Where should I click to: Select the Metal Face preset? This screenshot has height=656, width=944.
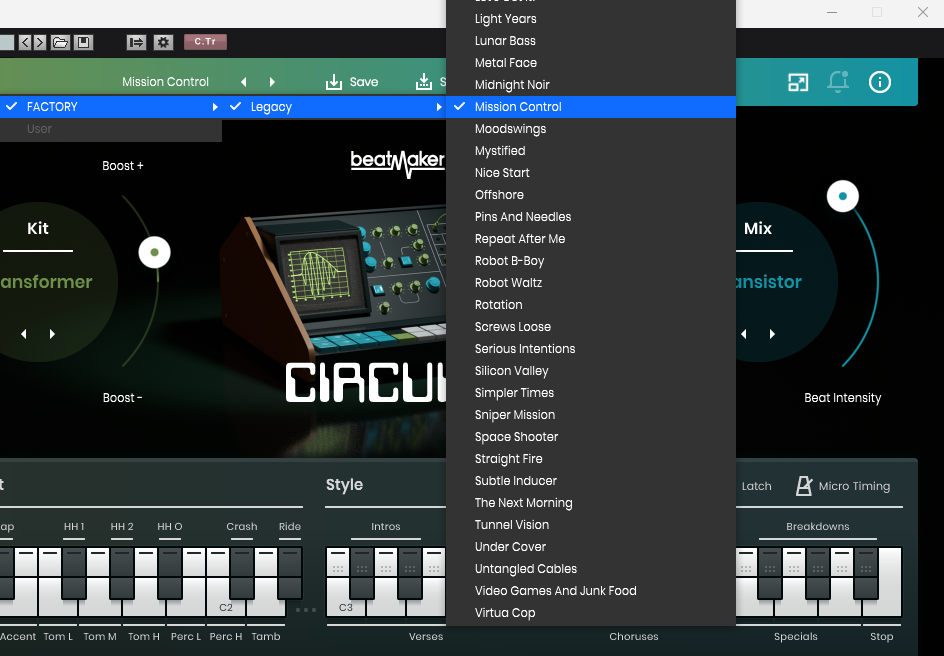coord(591,63)
